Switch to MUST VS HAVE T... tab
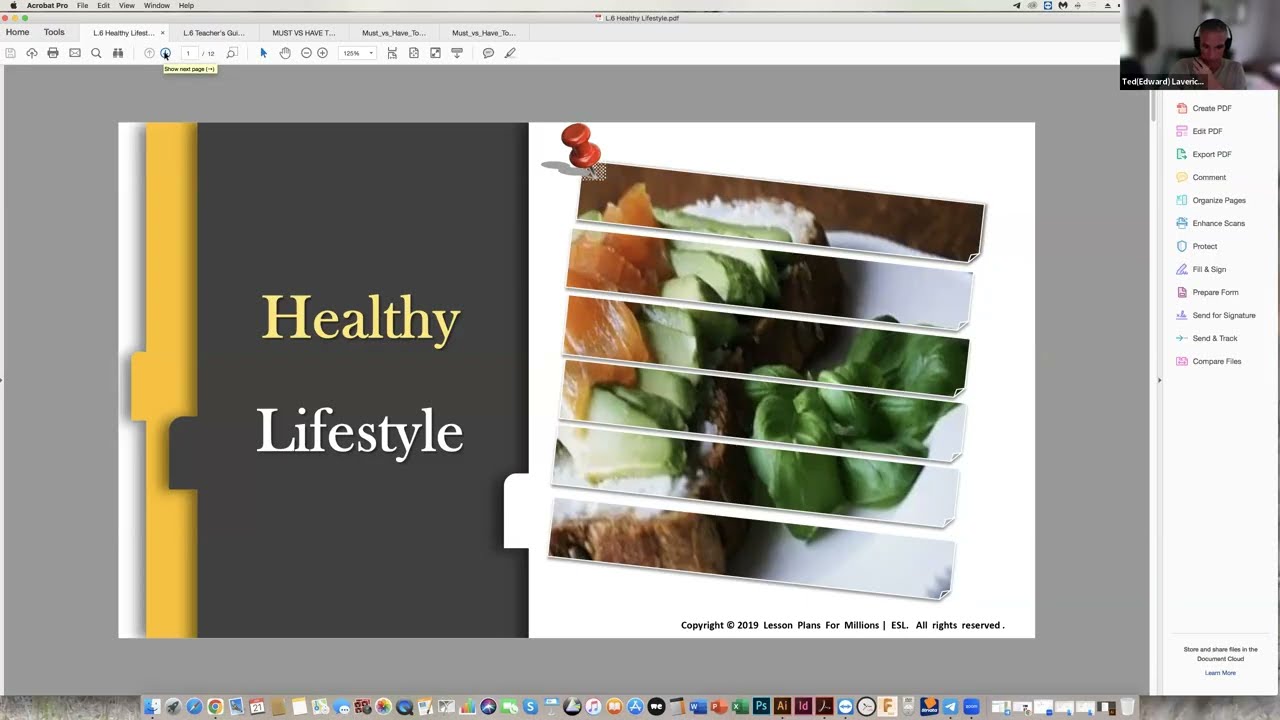 [x=304, y=33]
